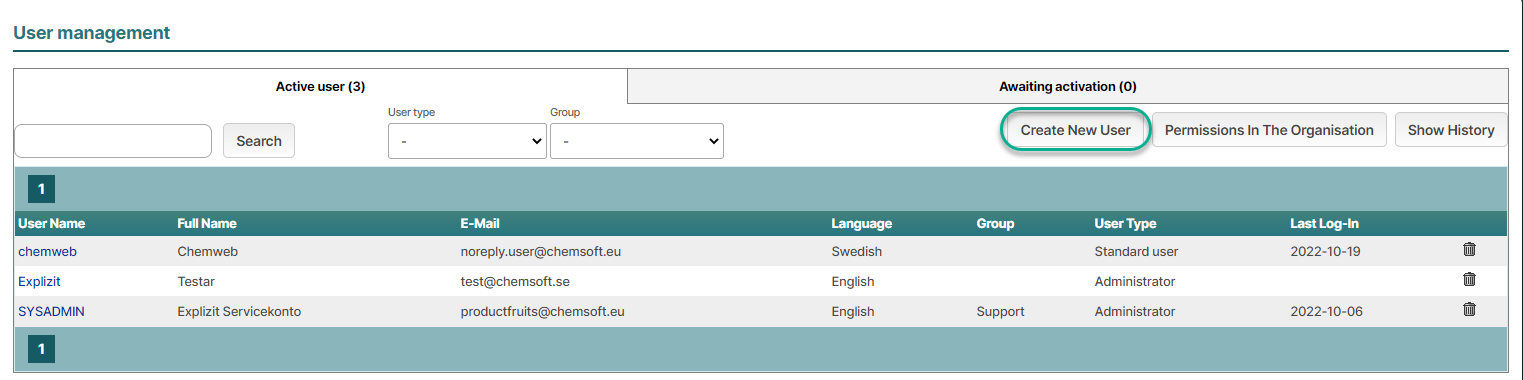Open the chemweb user link
Image resolution: width=1523 pixels, height=380 pixels.
point(42,251)
